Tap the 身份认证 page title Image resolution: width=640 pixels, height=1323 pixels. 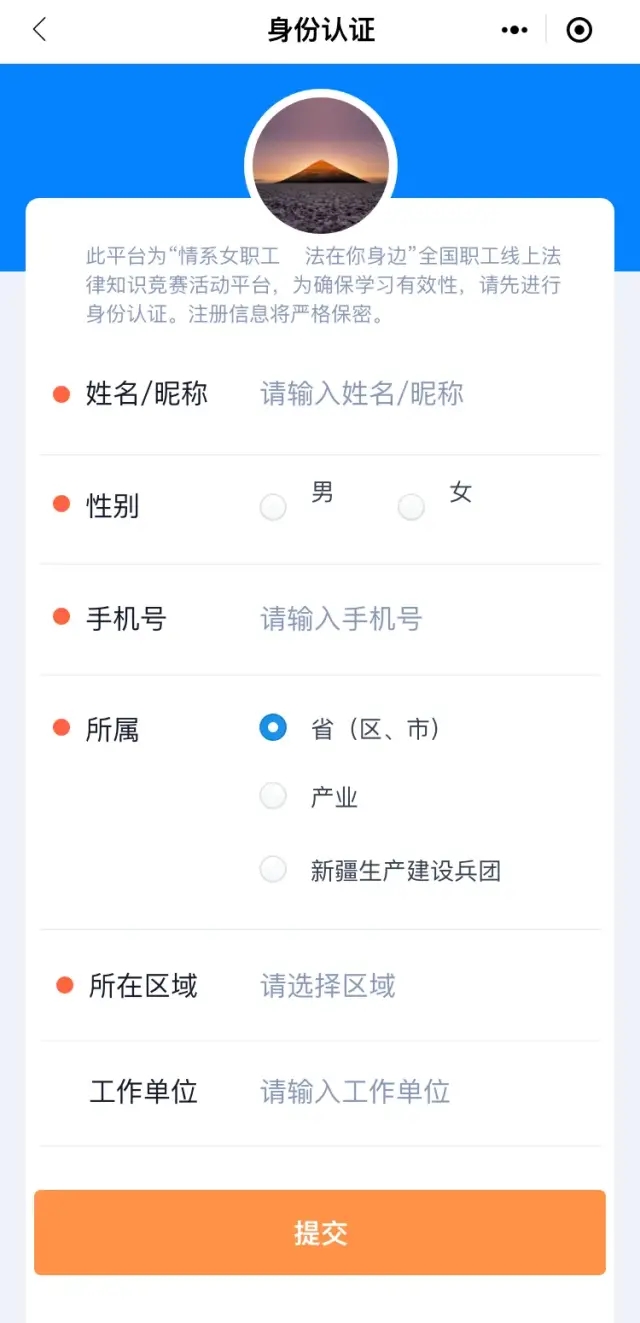pyautogui.click(x=321, y=30)
